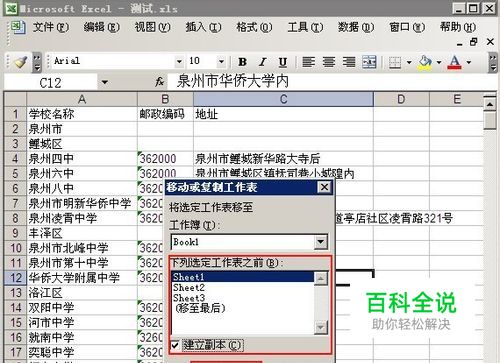
Task: Select column E header
Action: coord(457,99)
